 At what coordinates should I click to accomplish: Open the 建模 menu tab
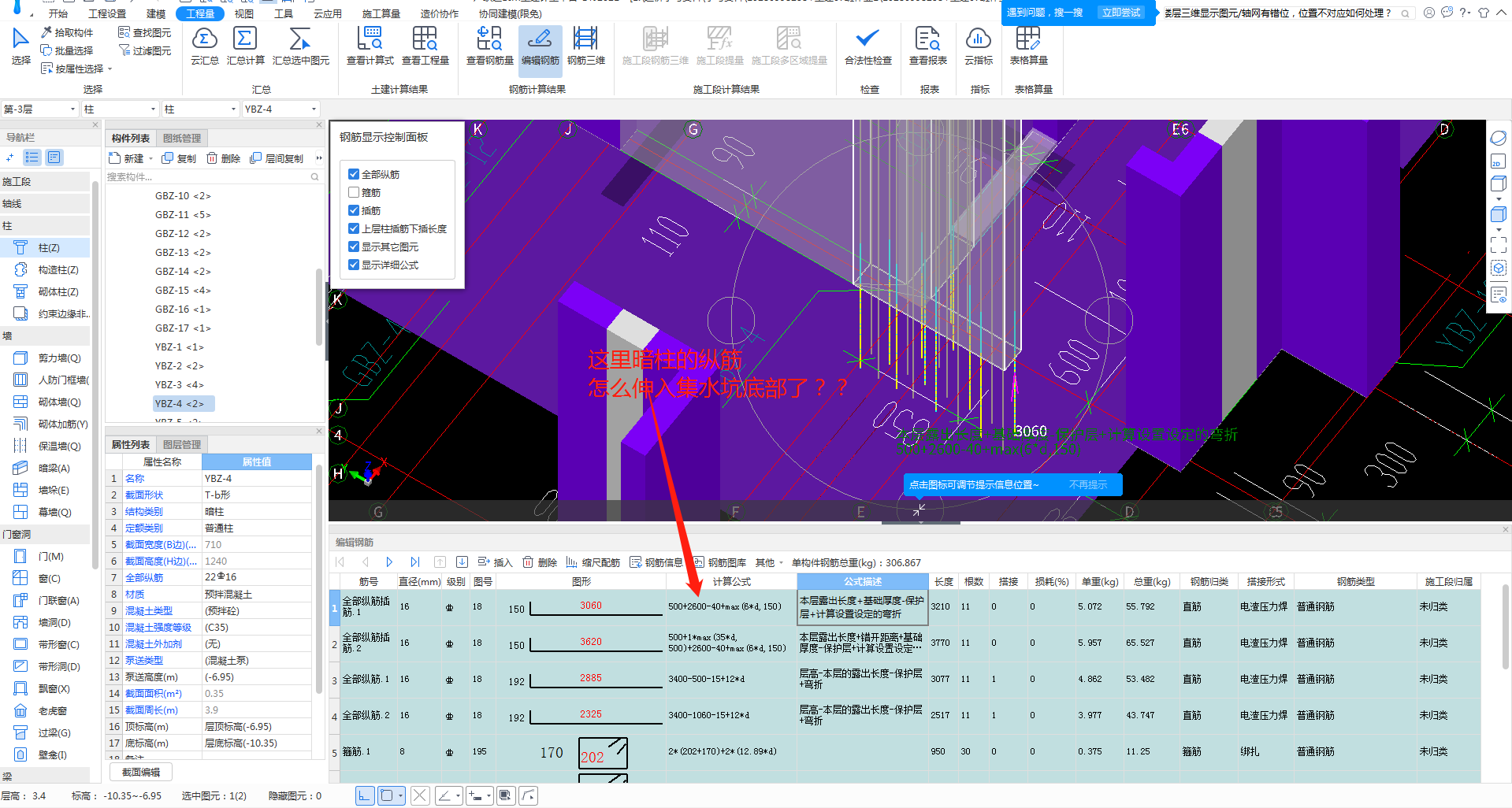tap(156, 13)
